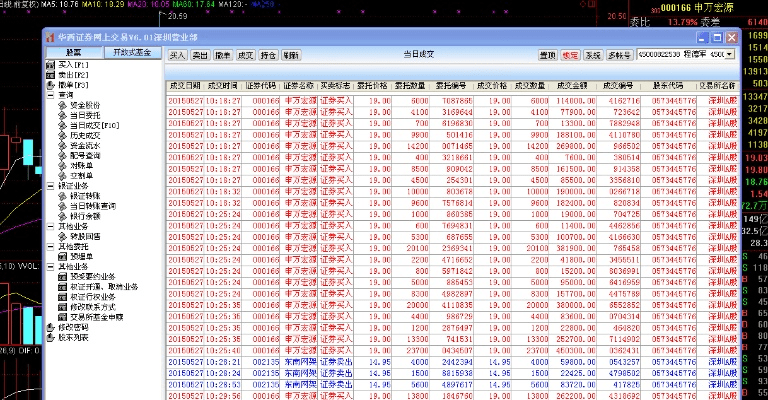This screenshot has width=768, height=400.
Task: Sort by the 委托数量 column header
Action: 410,86
